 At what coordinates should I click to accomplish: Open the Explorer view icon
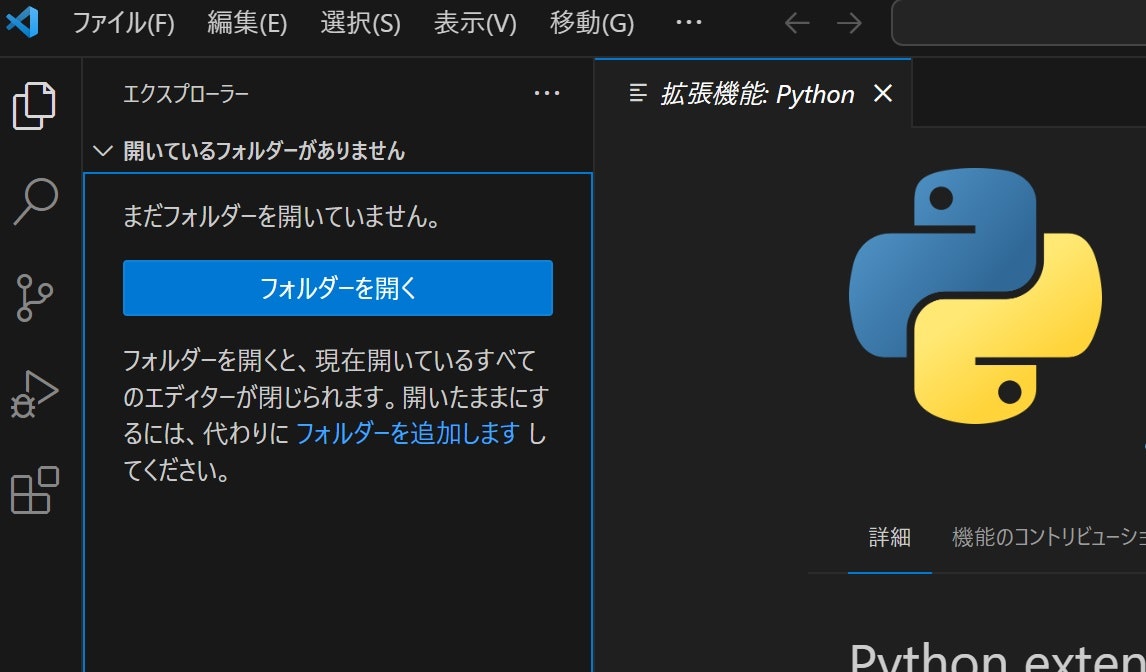click(37, 107)
